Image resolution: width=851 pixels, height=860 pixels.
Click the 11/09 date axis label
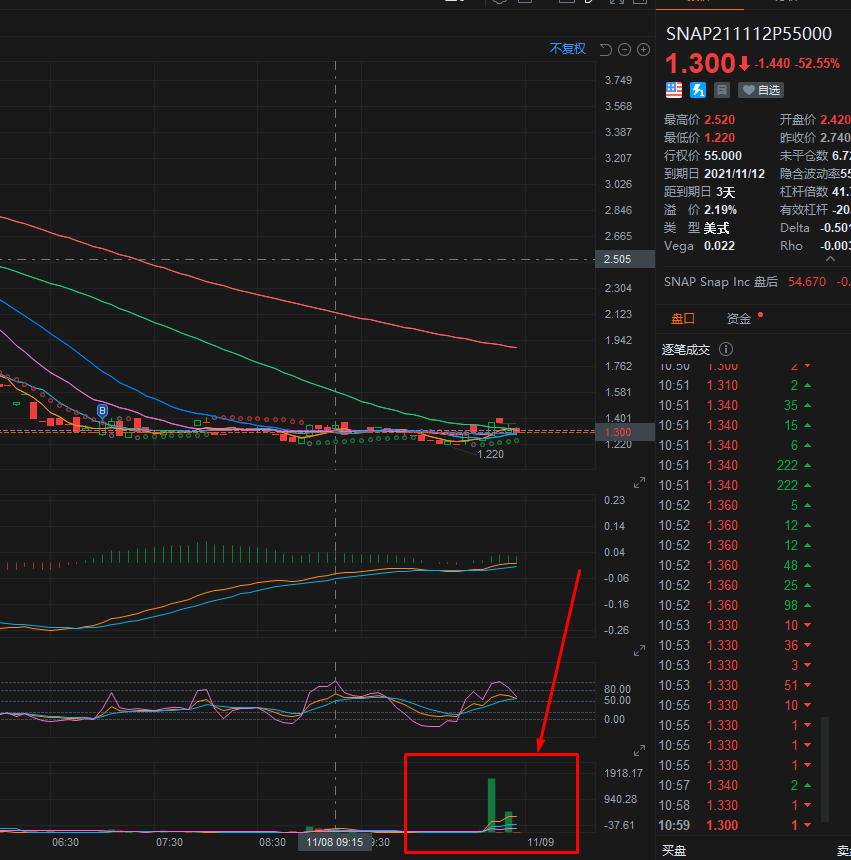tap(541, 842)
